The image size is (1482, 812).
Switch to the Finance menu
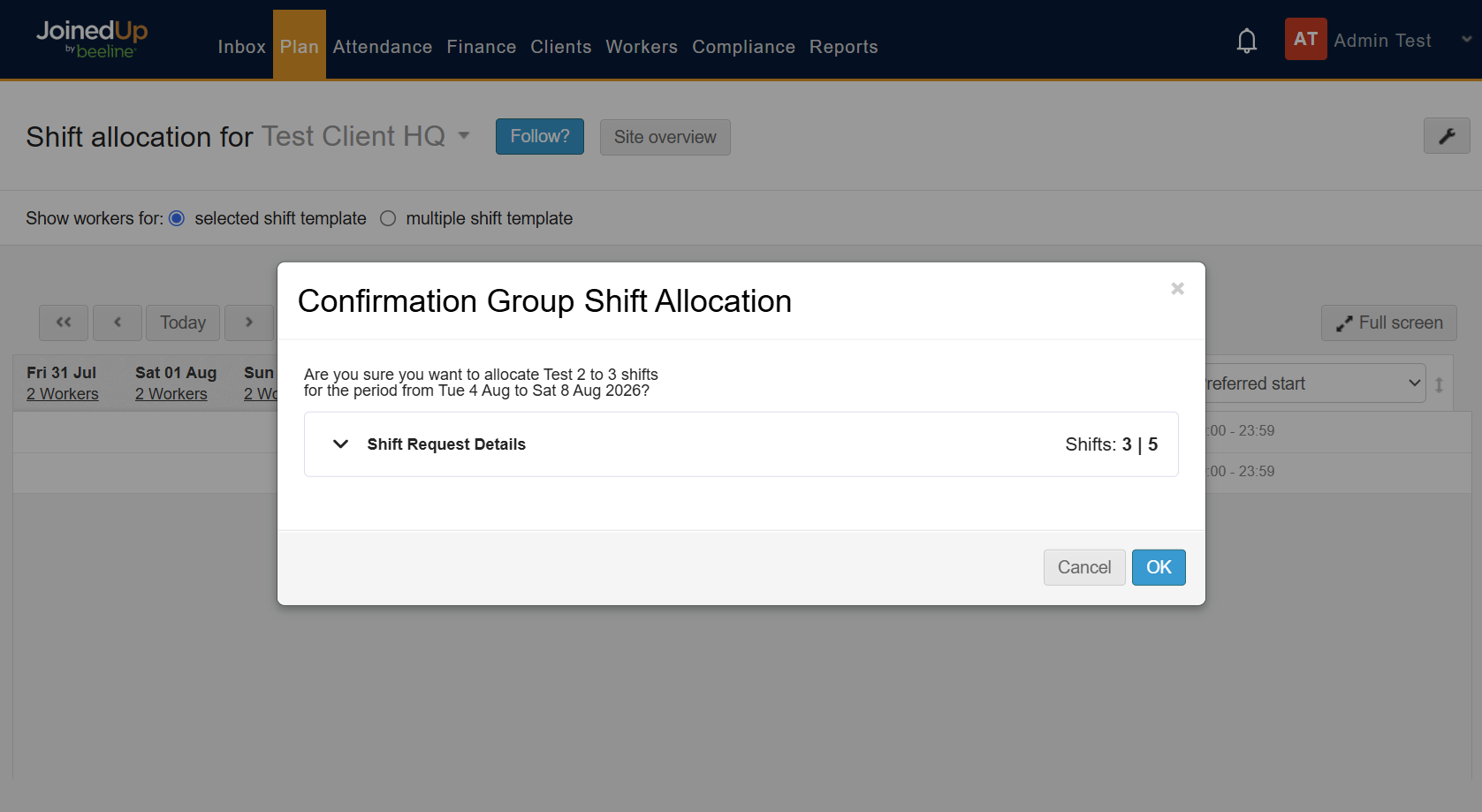coord(482,47)
